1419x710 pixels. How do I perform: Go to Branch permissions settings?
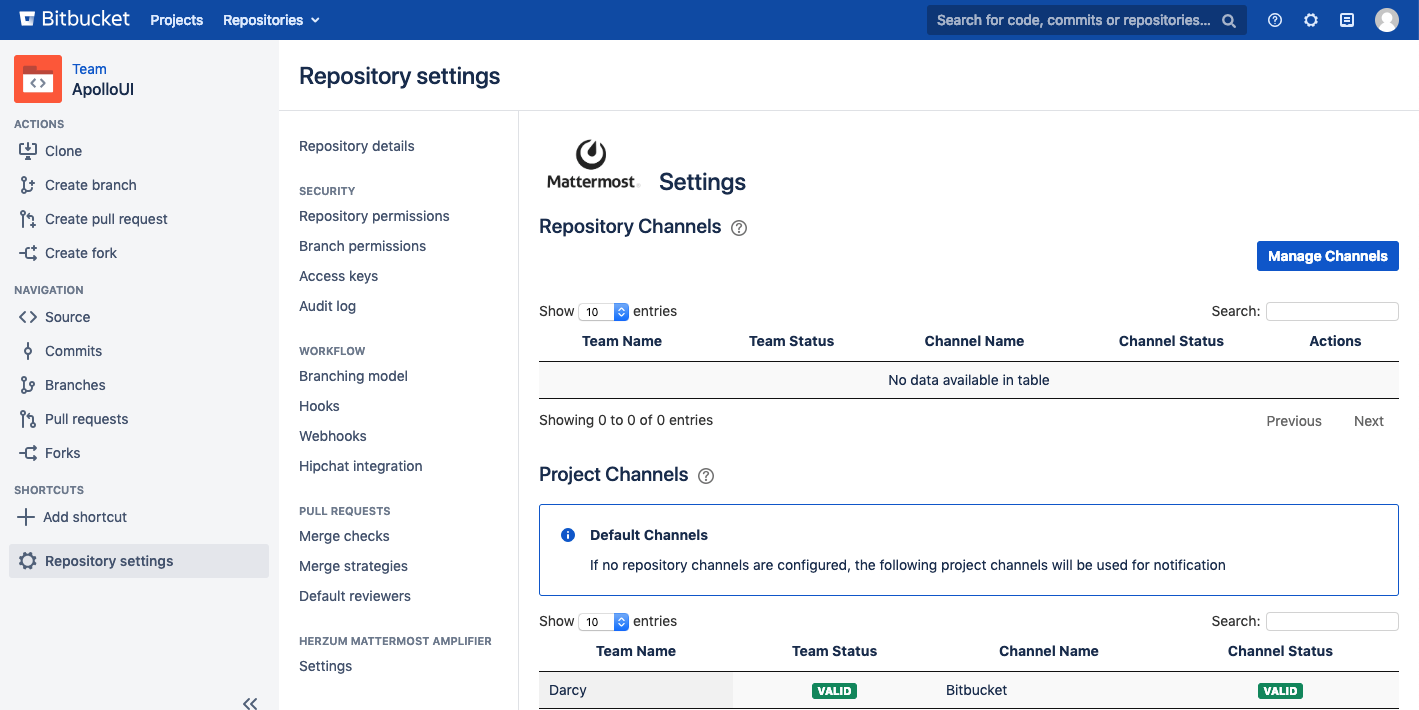tap(362, 246)
